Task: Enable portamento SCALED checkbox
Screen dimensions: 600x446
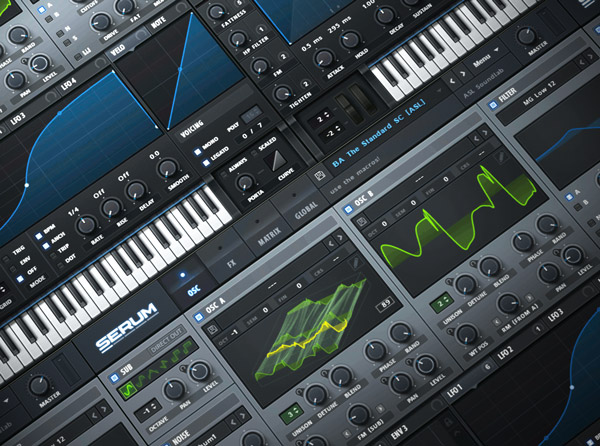Action: pyautogui.click(x=253, y=154)
